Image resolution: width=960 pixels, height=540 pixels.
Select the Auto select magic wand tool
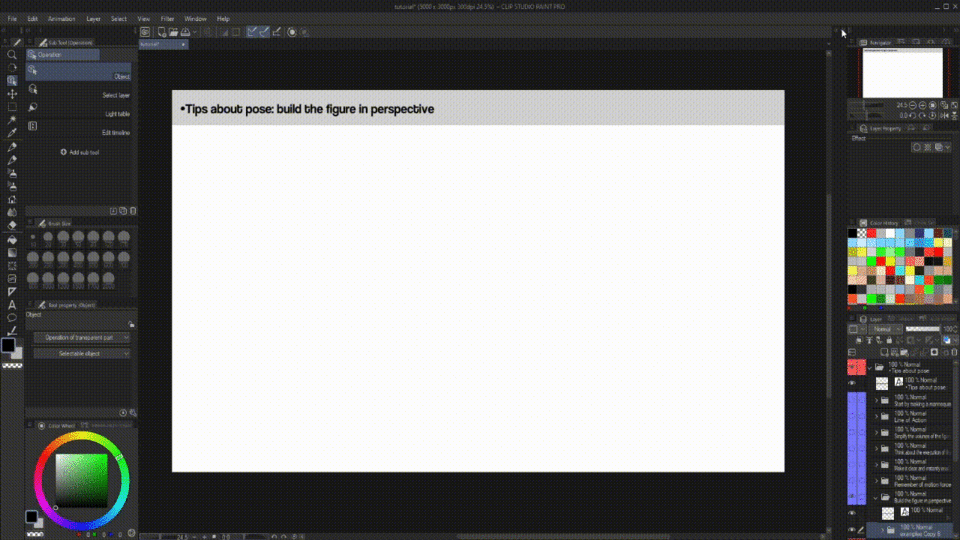click(x=12, y=119)
